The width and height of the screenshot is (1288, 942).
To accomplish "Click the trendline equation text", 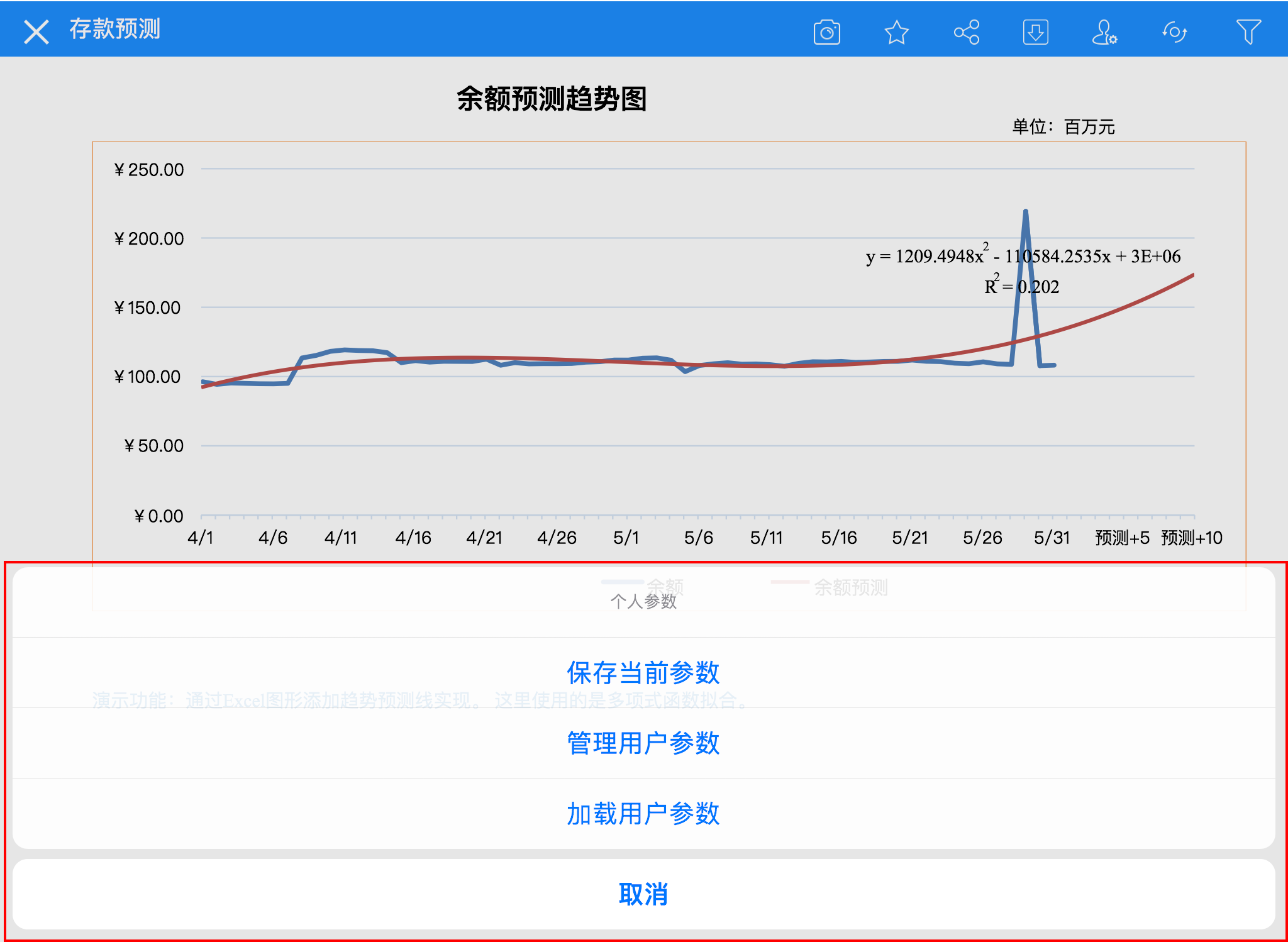I will coord(1023,255).
